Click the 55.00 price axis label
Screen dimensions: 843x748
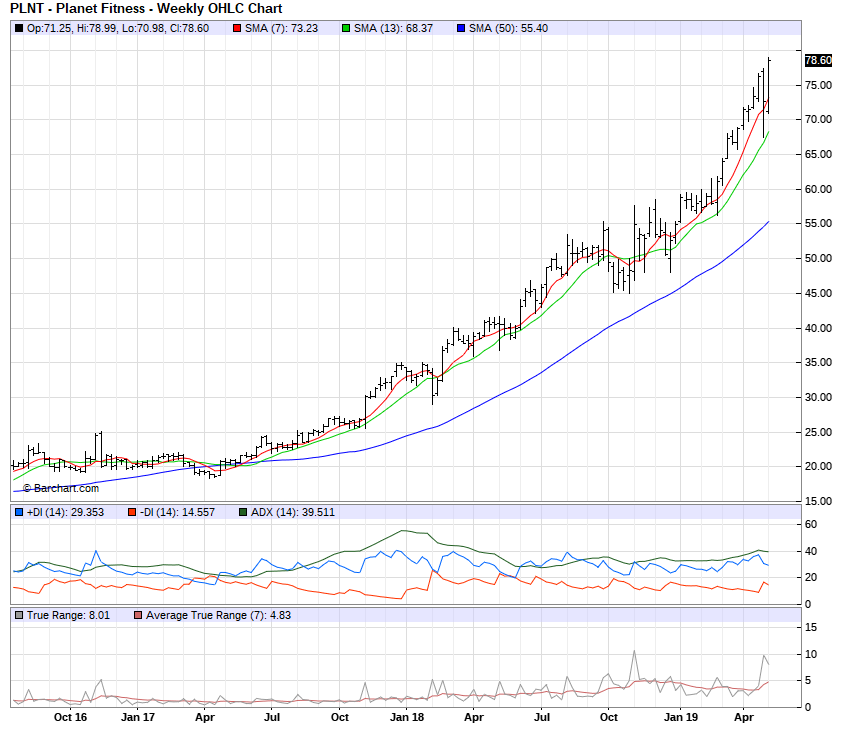818,224
